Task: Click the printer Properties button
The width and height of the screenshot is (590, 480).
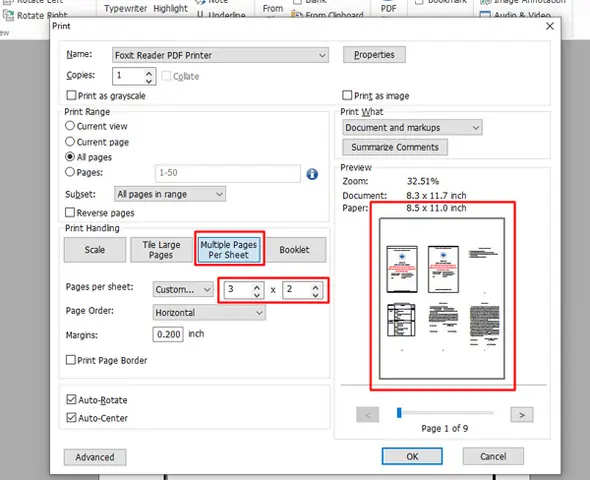Action: click(x=374, y=55)
